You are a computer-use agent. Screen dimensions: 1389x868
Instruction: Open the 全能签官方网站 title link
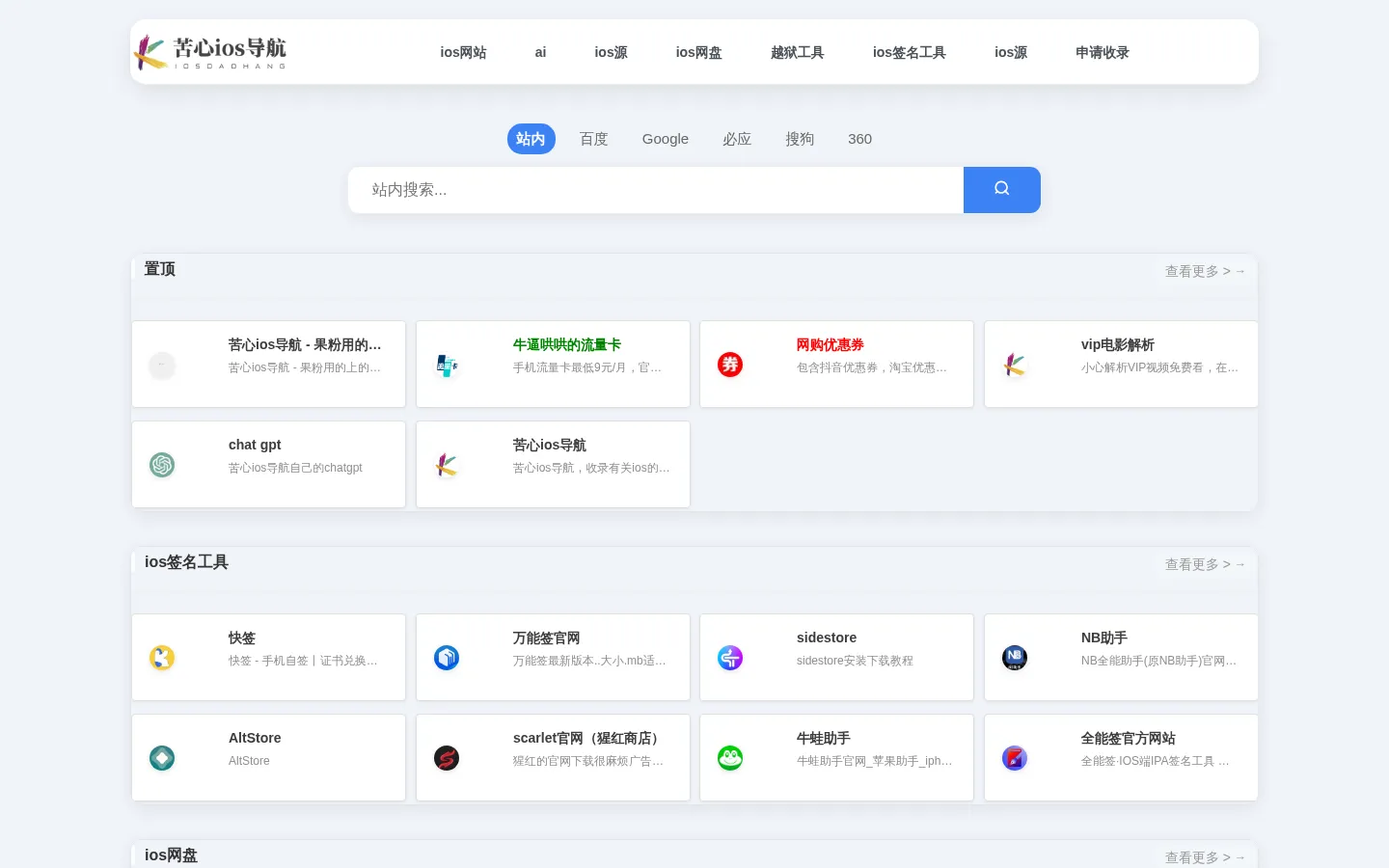coord(1129,738)
